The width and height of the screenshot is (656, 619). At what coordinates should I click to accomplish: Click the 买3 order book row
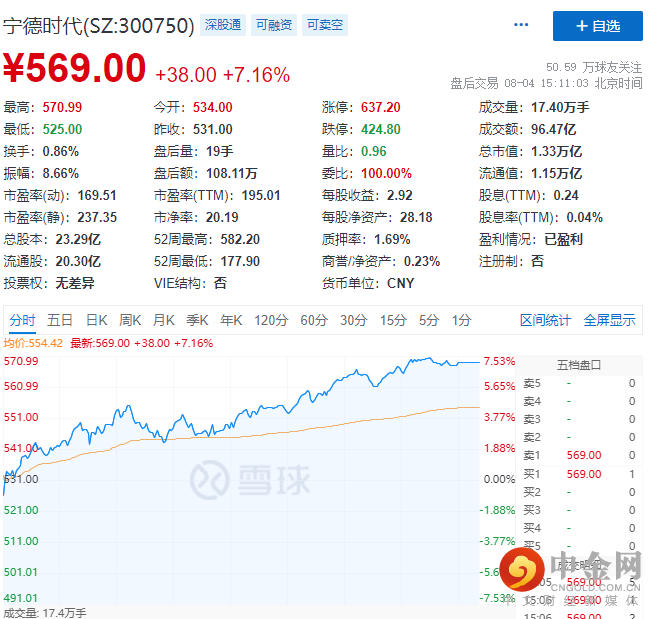(579, 510)
